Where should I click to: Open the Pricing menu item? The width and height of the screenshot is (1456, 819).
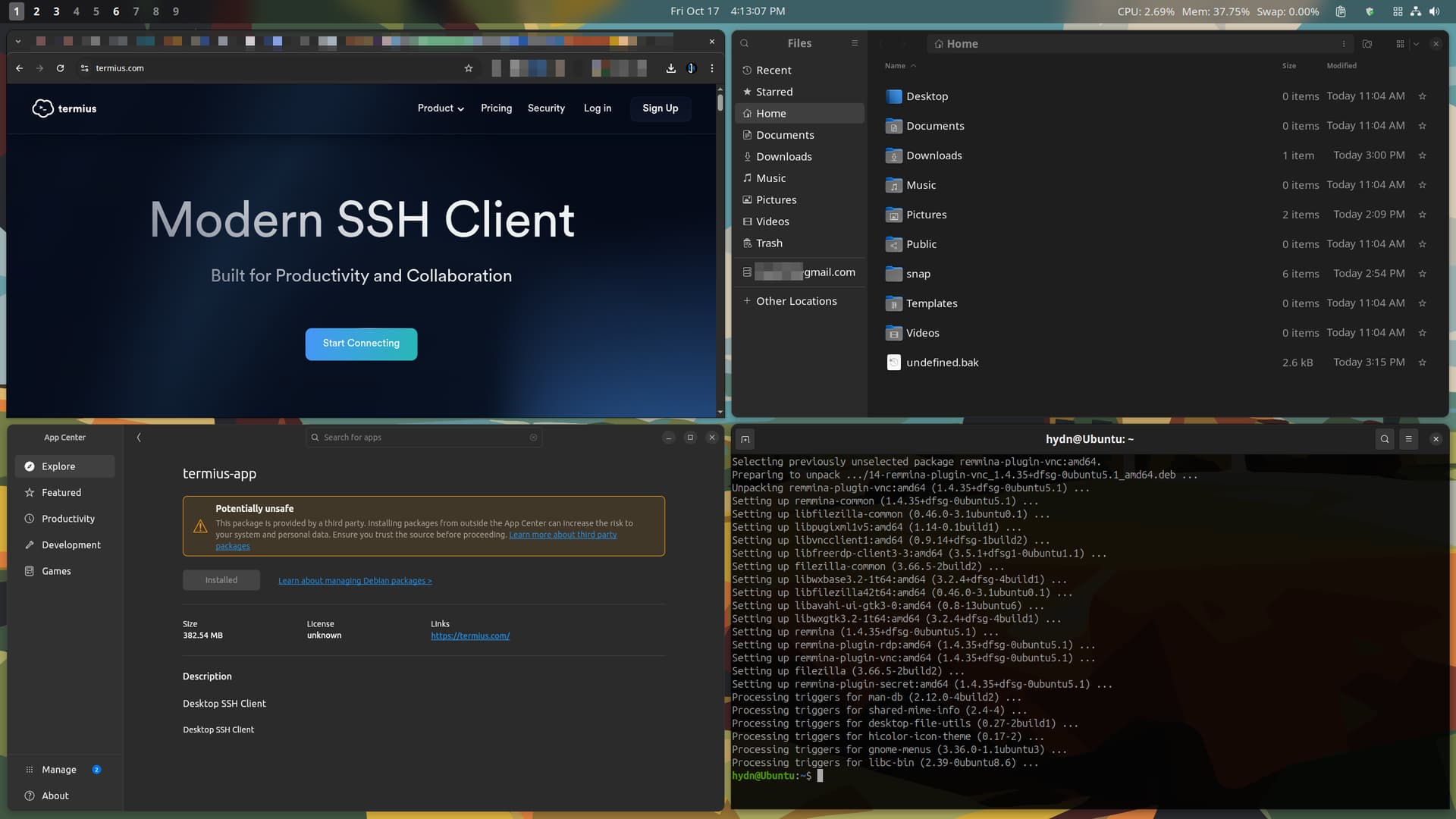coord(496,108)
